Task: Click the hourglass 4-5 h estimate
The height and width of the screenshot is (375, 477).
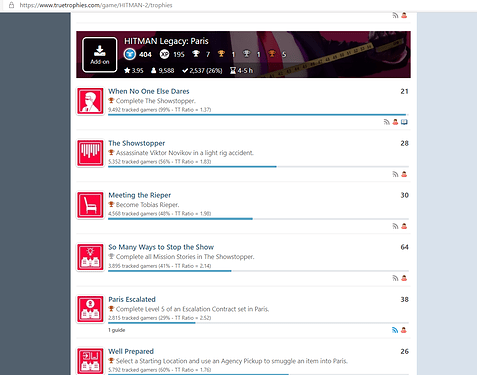Action: [241, 71]
